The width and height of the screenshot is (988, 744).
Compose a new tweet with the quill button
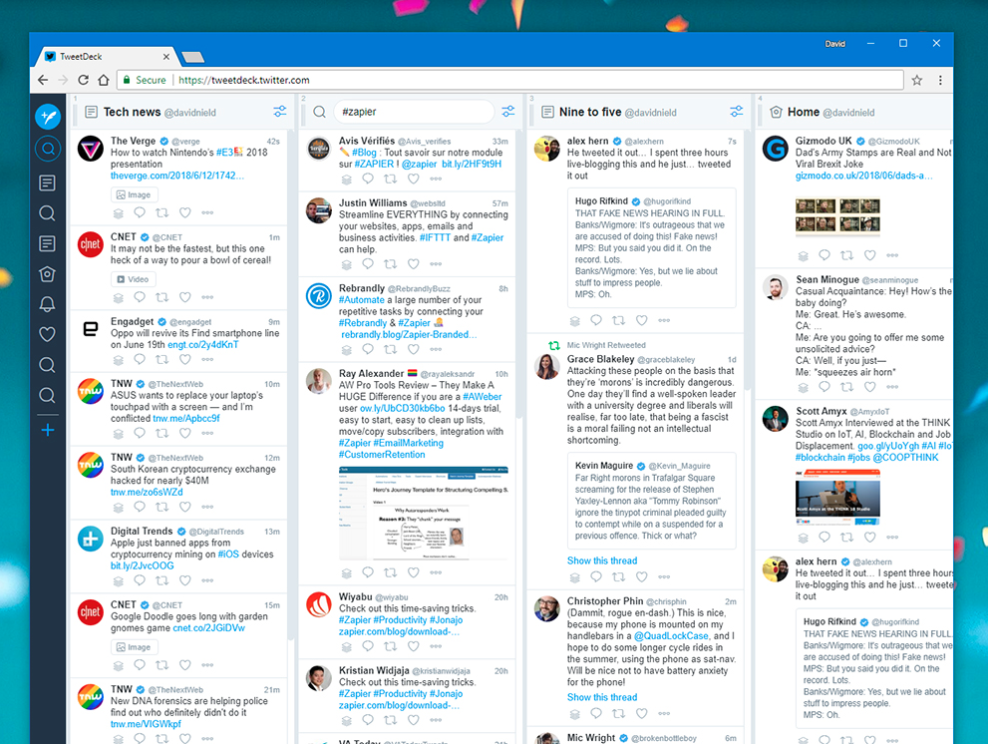point(48,116)
